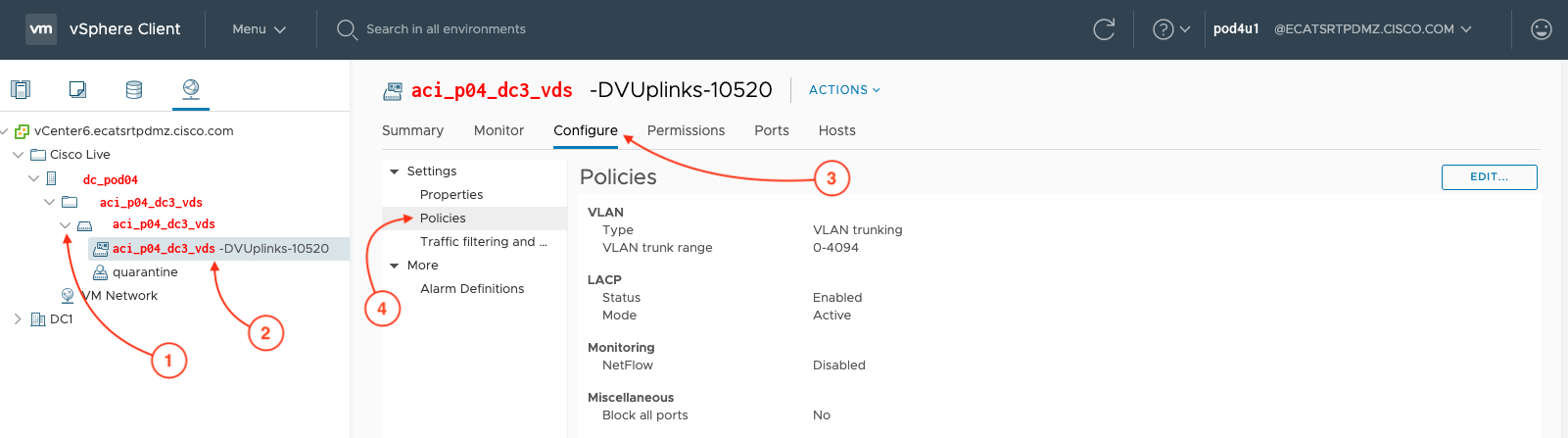The image size is (1568, 438).
Task: Open the Storage inventory view icon
Action: click(x=134, y=89)
